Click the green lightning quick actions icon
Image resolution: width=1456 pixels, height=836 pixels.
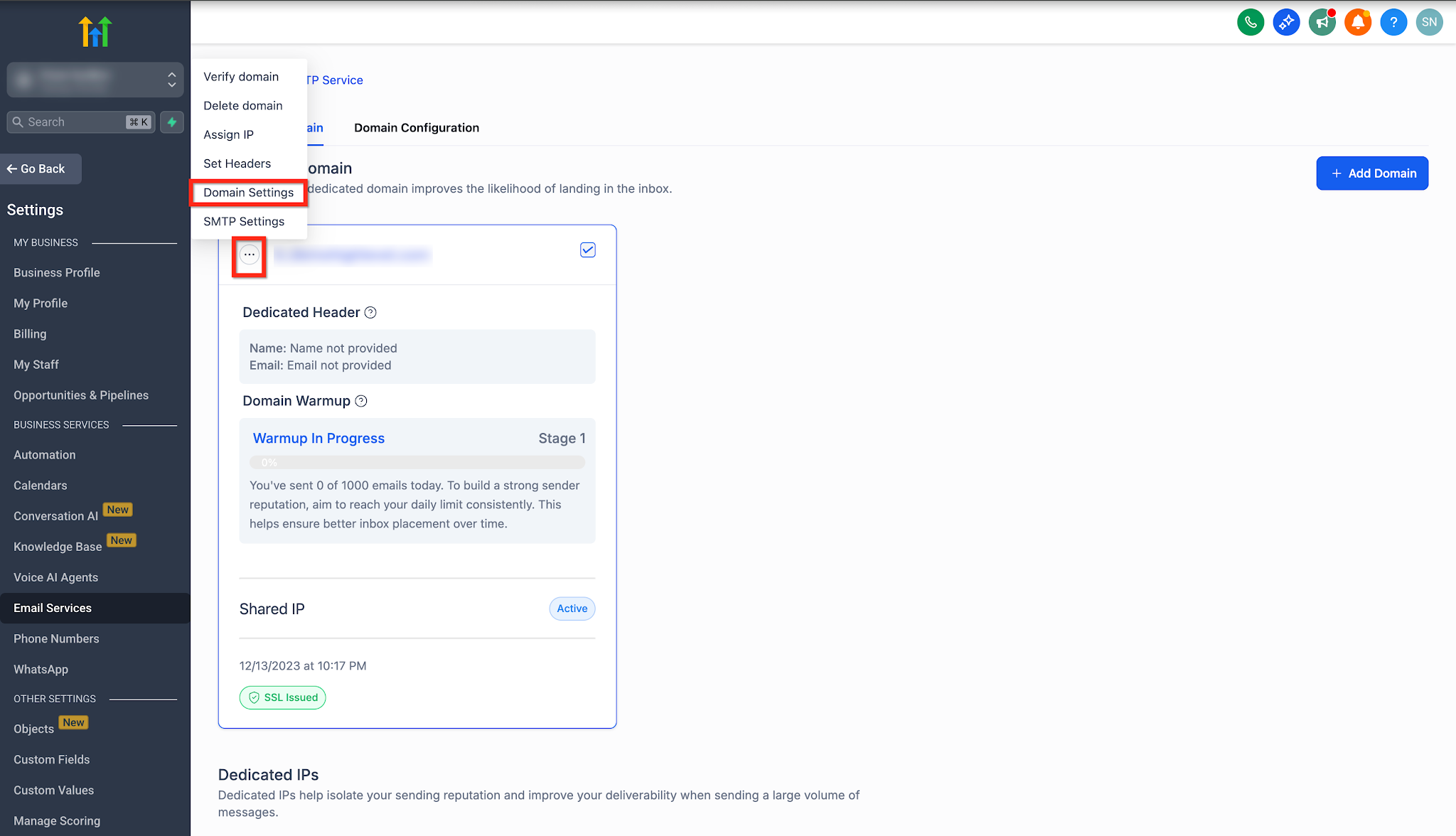(172, 122)
